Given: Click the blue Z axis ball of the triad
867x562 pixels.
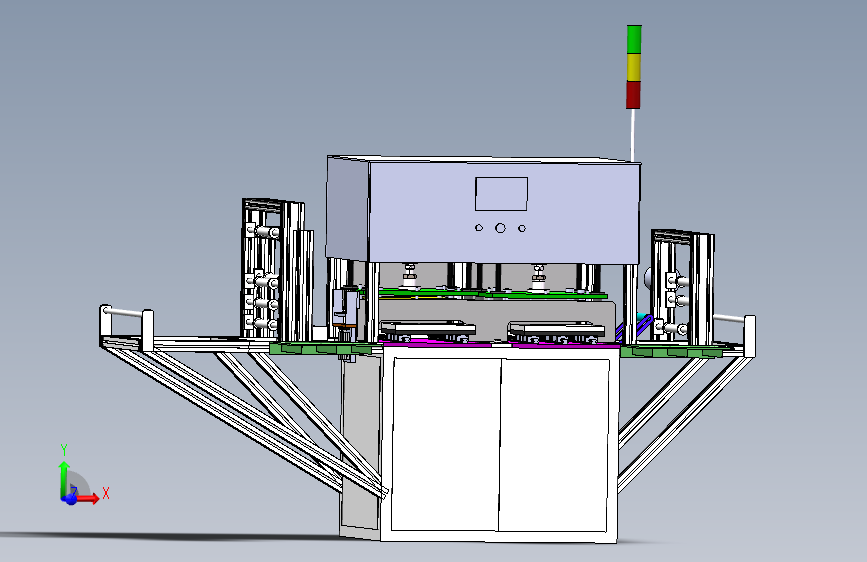Looking at the screenshot, I should point(69,499).
